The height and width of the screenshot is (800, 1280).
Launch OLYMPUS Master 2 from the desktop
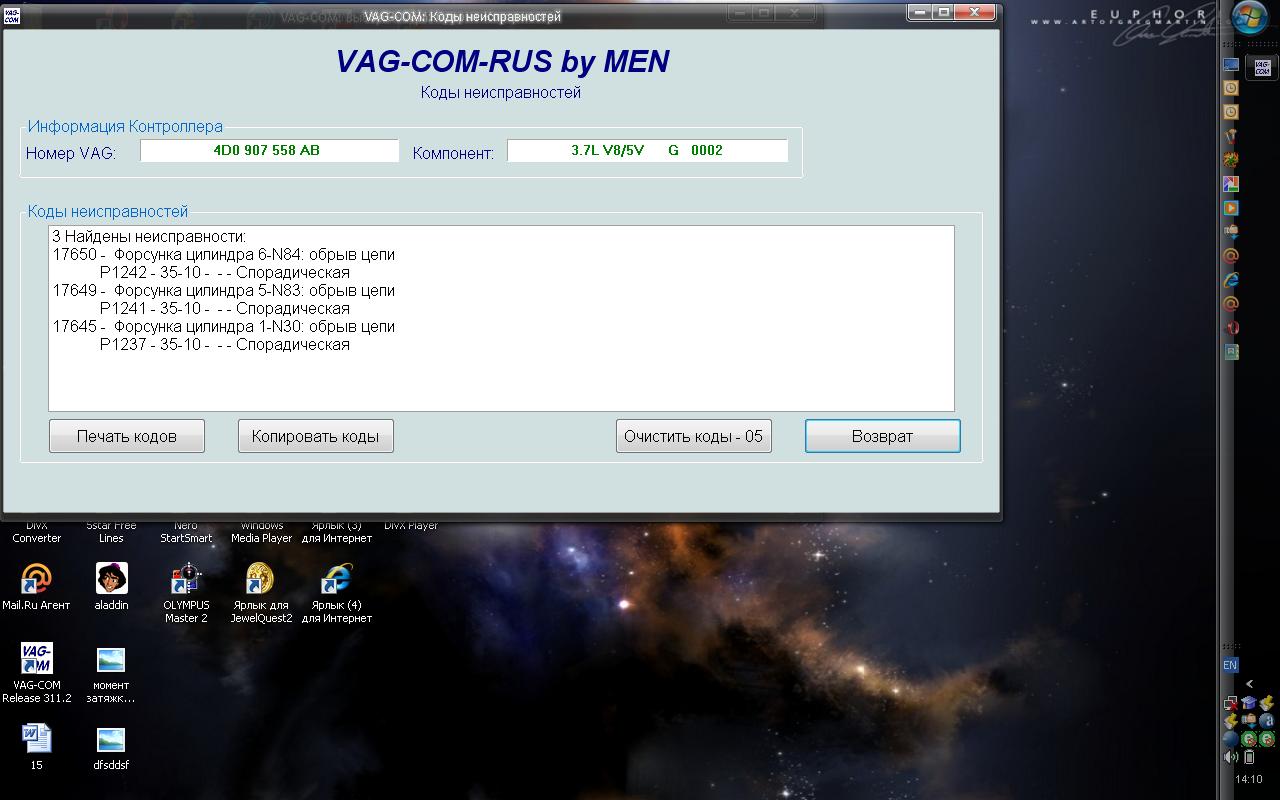click(x=186, y=580)
